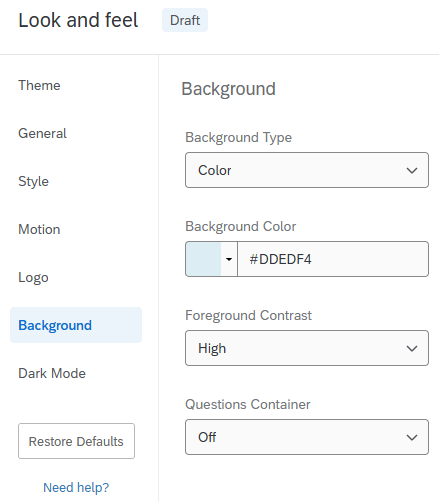Open the Questions Container dropdown
This screenshot has width=439, height=502.
point(307,437)
